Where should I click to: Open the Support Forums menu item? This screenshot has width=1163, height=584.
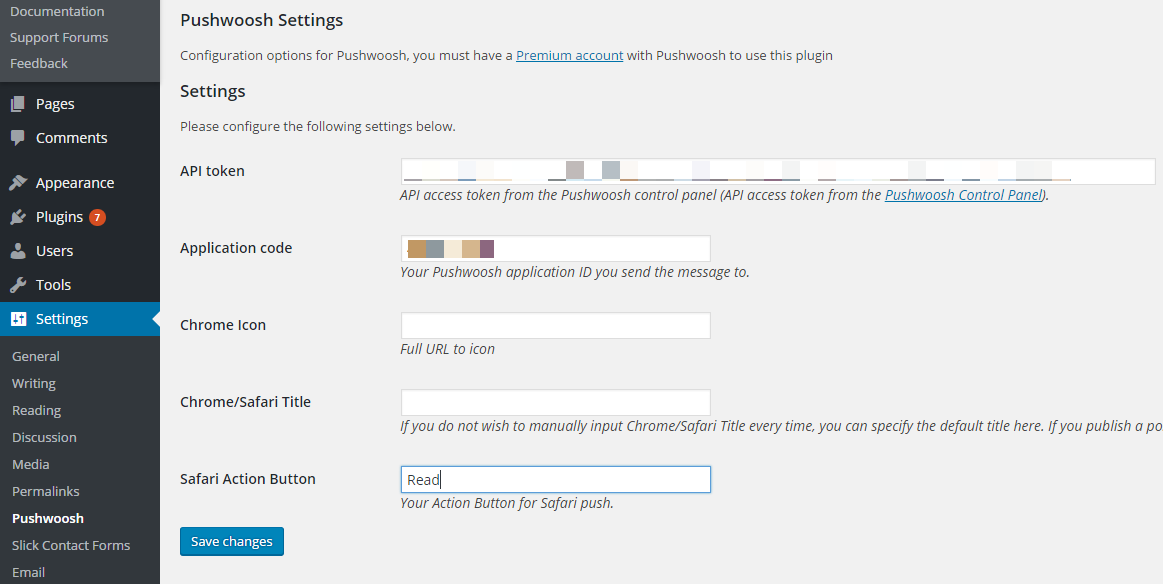coord(59,37)
